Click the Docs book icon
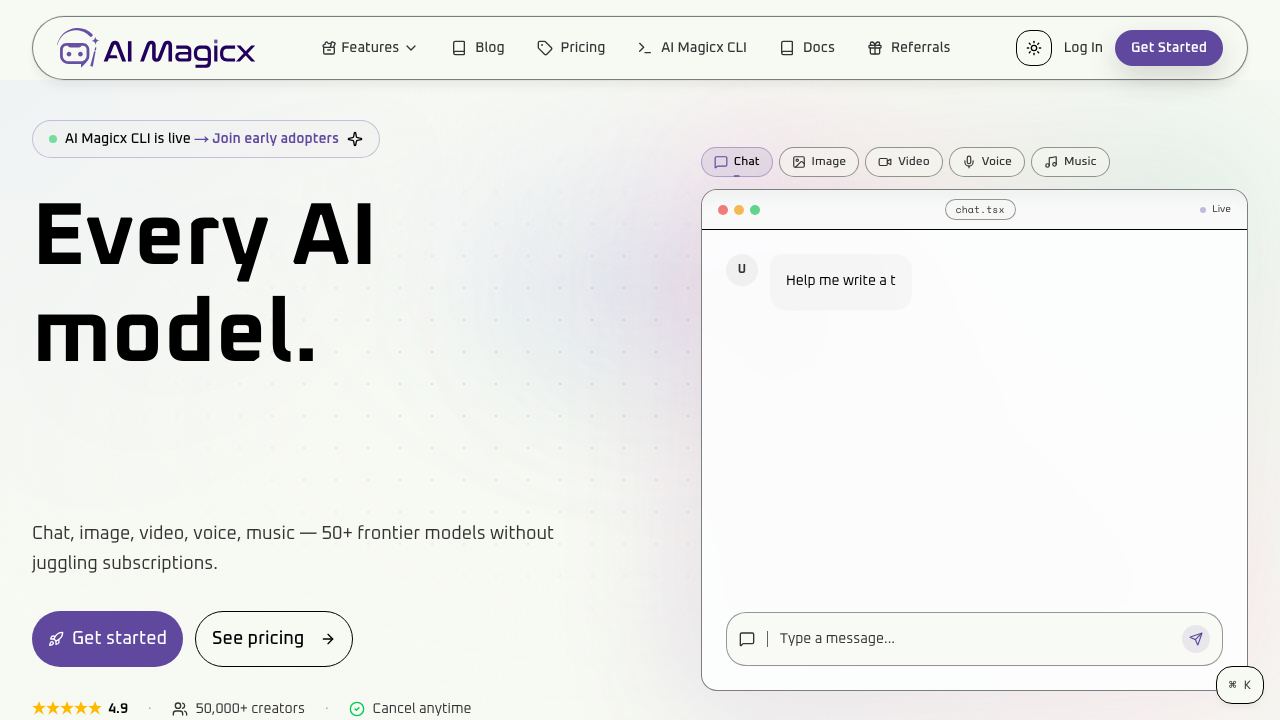Viewport: 1280px width, 720px height. point(787,48)
